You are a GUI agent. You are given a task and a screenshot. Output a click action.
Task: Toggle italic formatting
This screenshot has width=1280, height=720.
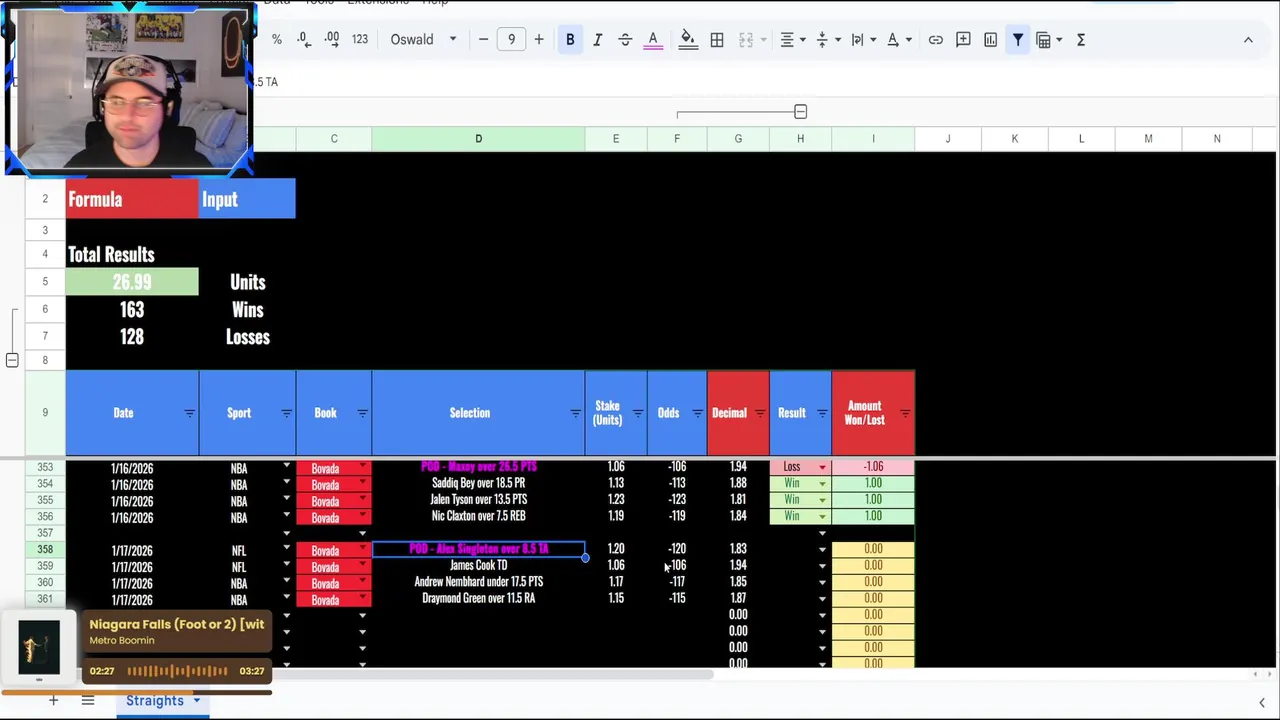[x=597, y=40]
